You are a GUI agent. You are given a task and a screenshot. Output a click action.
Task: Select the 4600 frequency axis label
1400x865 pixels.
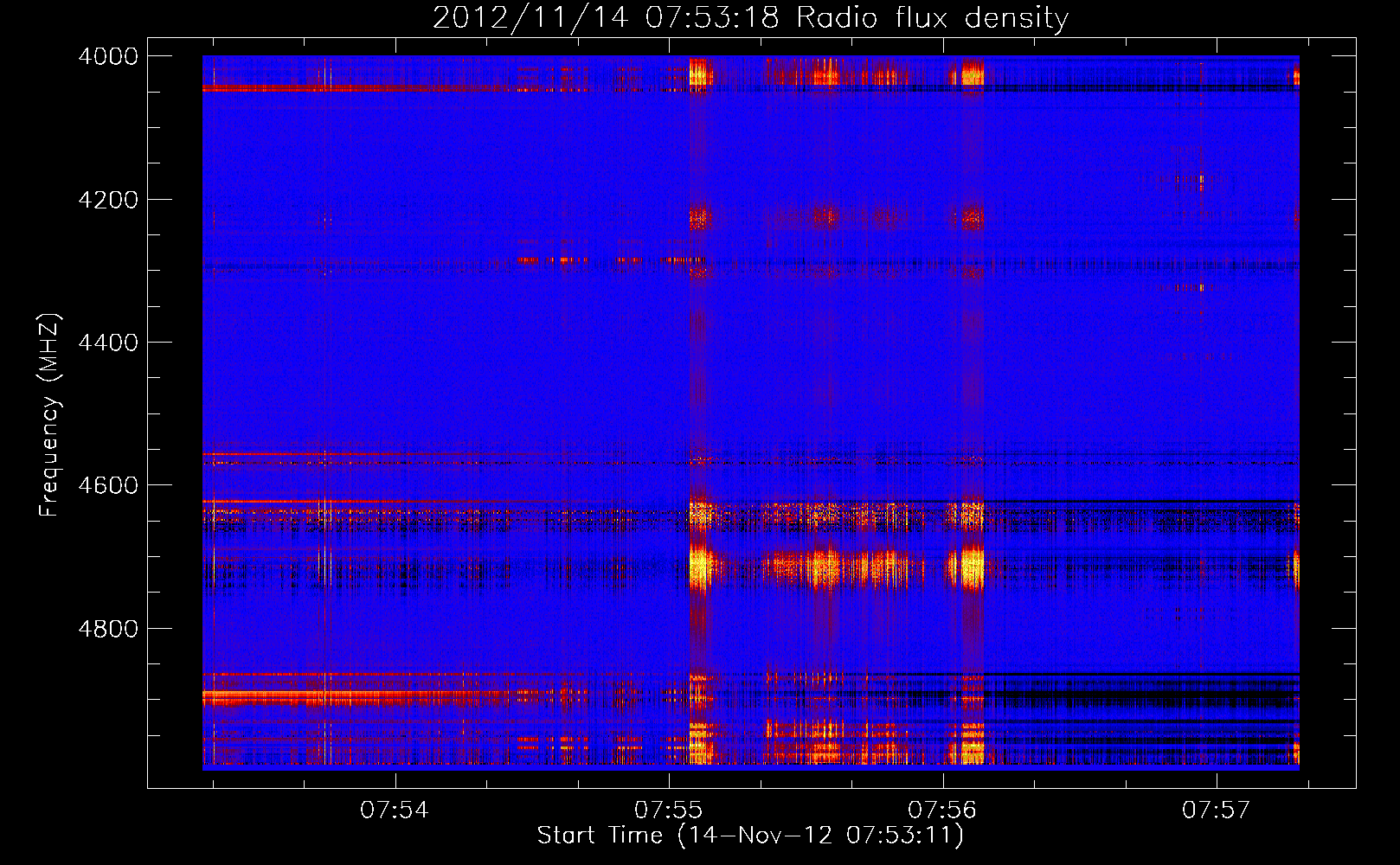coord(108,485)
